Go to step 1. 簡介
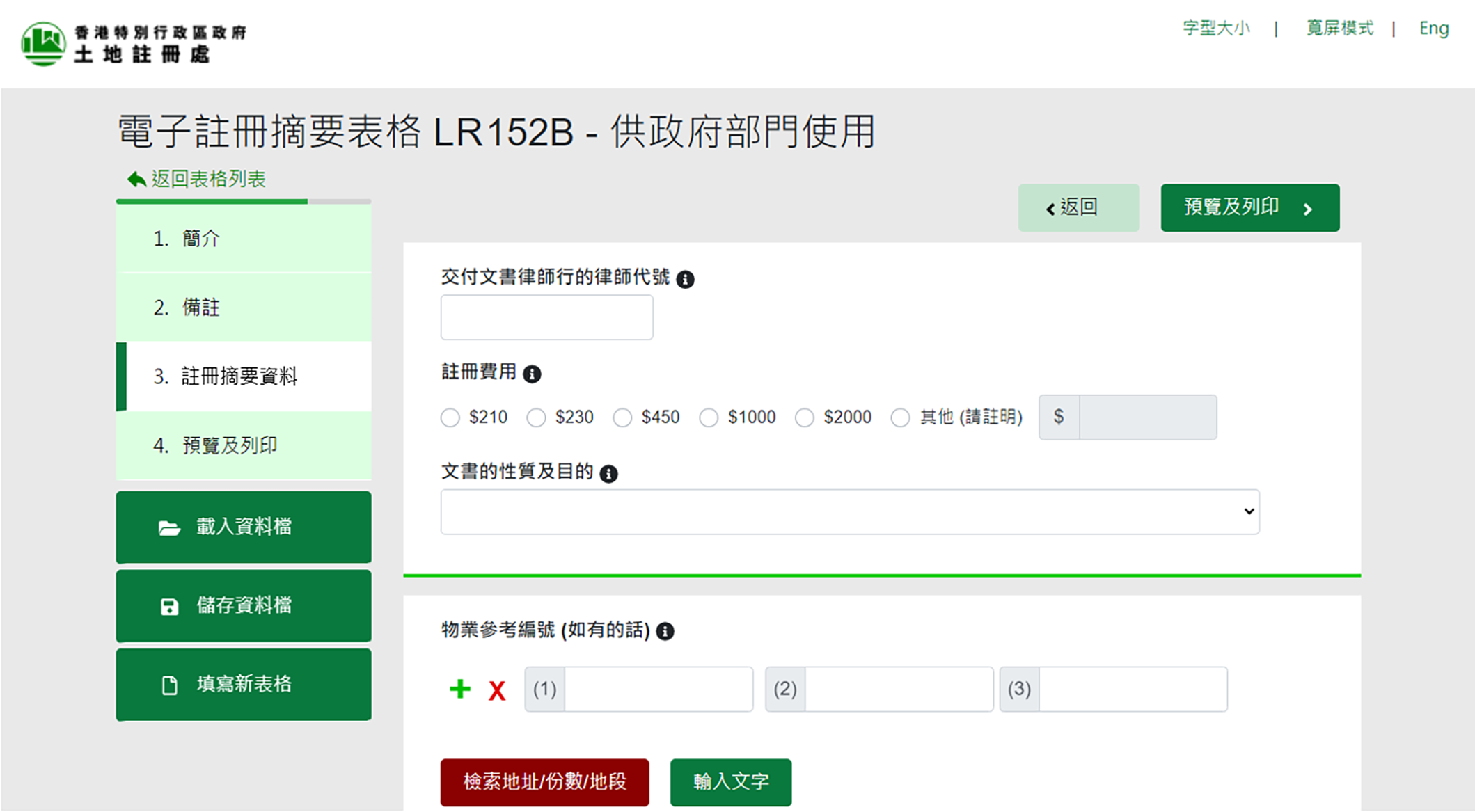This screenshot has width=1475, height=812. click(244, 239)
